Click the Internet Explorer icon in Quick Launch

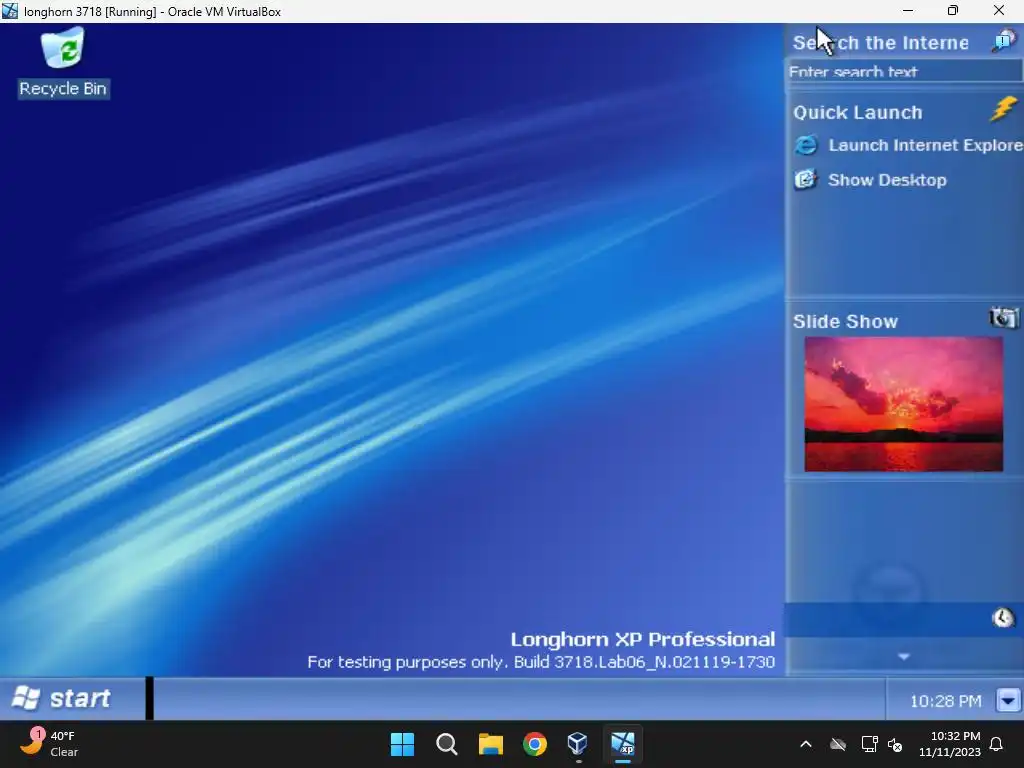(x=806, y=145)
